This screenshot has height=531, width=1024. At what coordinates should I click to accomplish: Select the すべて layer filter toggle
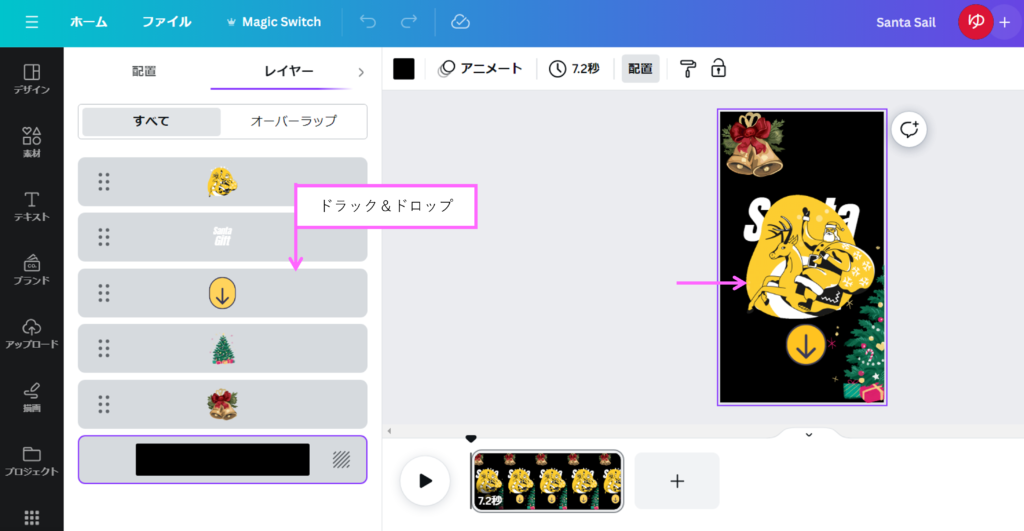151,122
